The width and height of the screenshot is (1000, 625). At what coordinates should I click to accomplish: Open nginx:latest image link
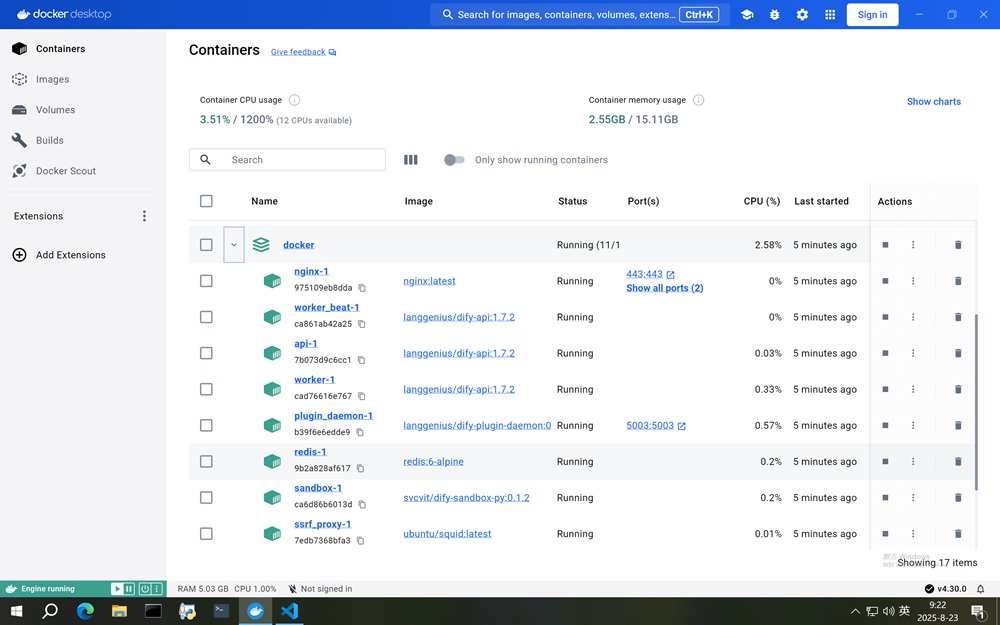point(429,281)
